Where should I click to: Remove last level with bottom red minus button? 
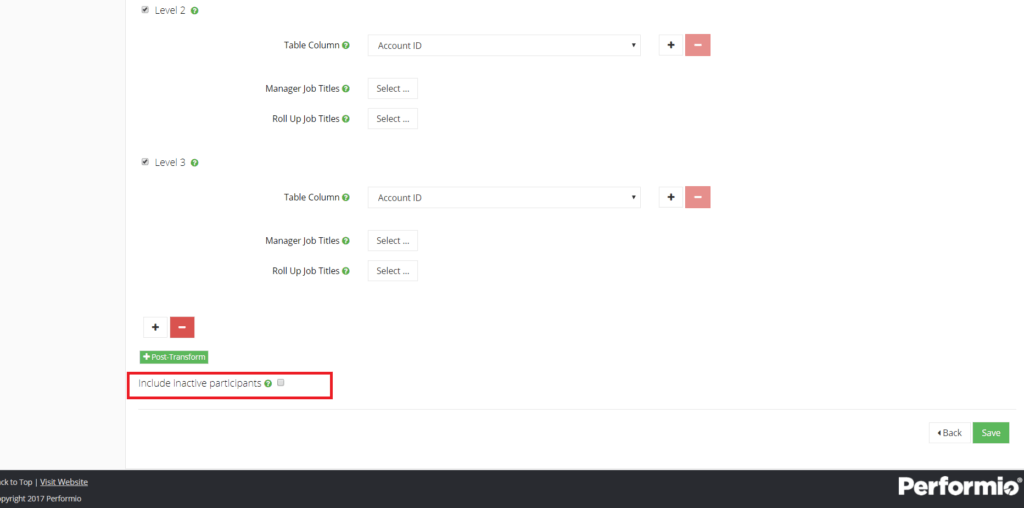coord(182,326)
